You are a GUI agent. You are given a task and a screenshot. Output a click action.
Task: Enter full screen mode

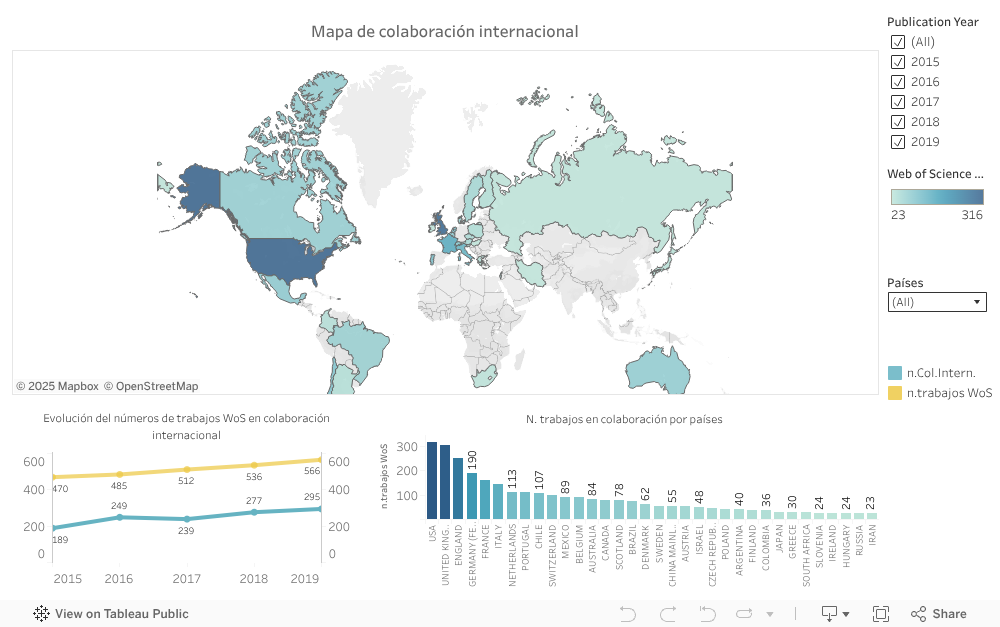(881, 614)
